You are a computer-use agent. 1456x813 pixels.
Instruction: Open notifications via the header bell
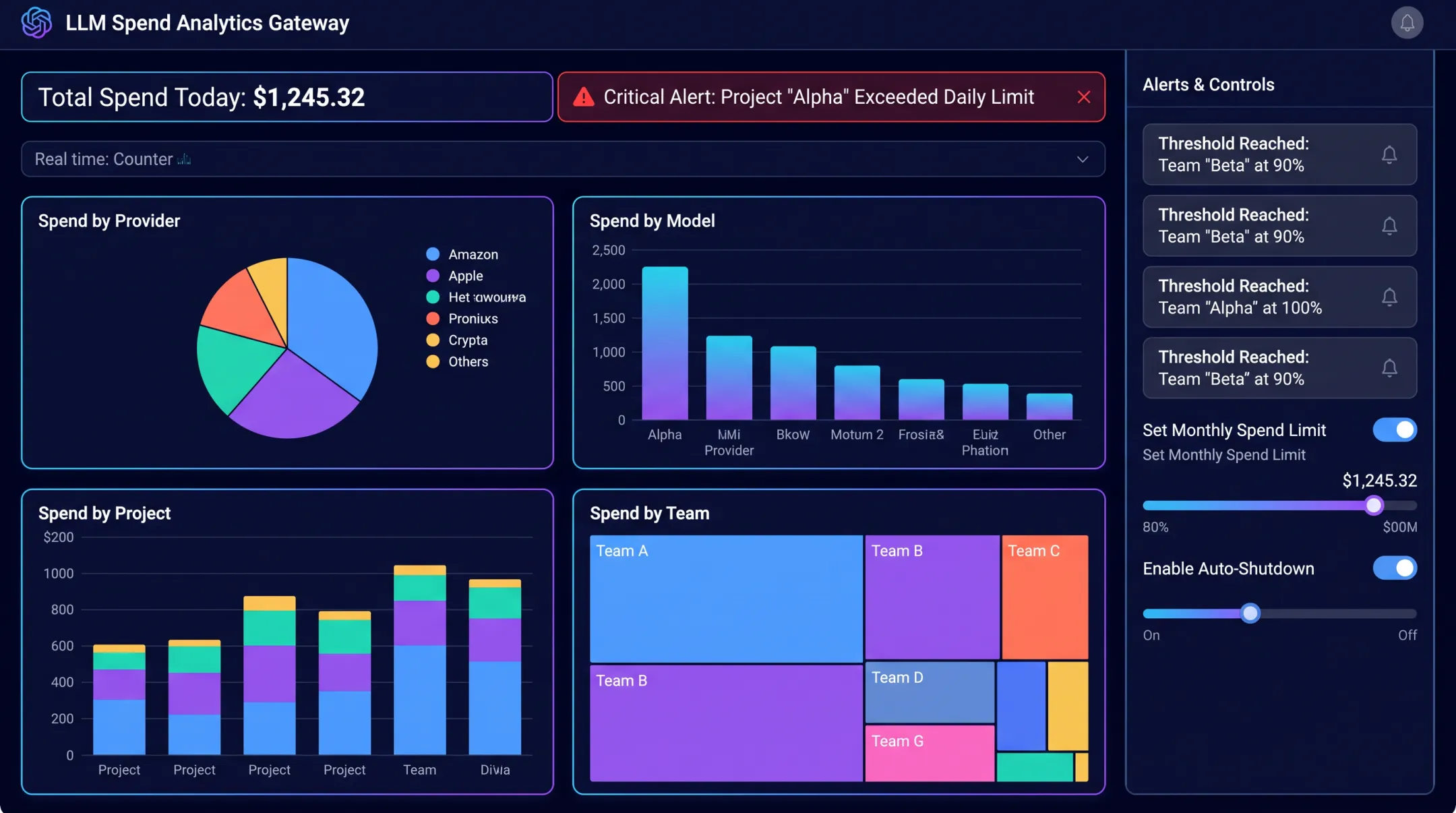pos(1407,23)
